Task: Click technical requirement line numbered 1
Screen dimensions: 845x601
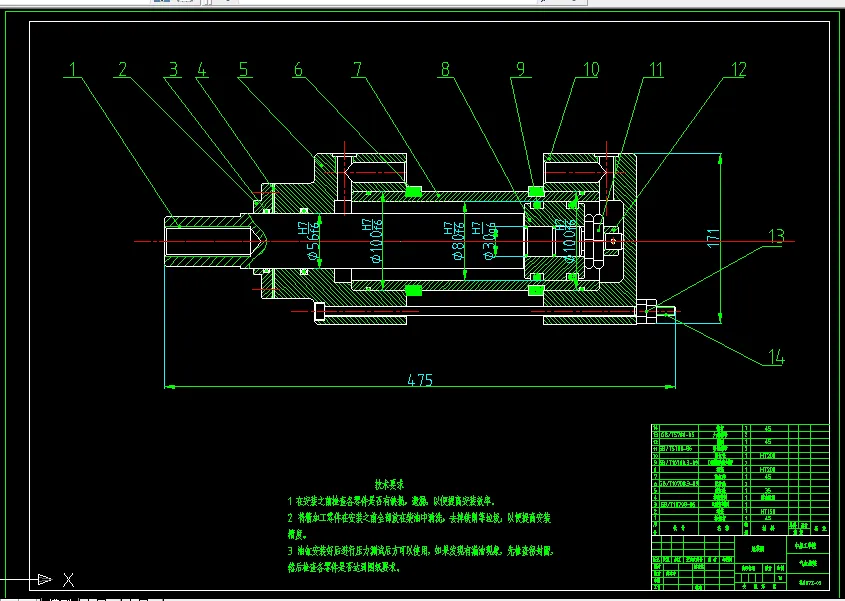Action: (391, 501)
